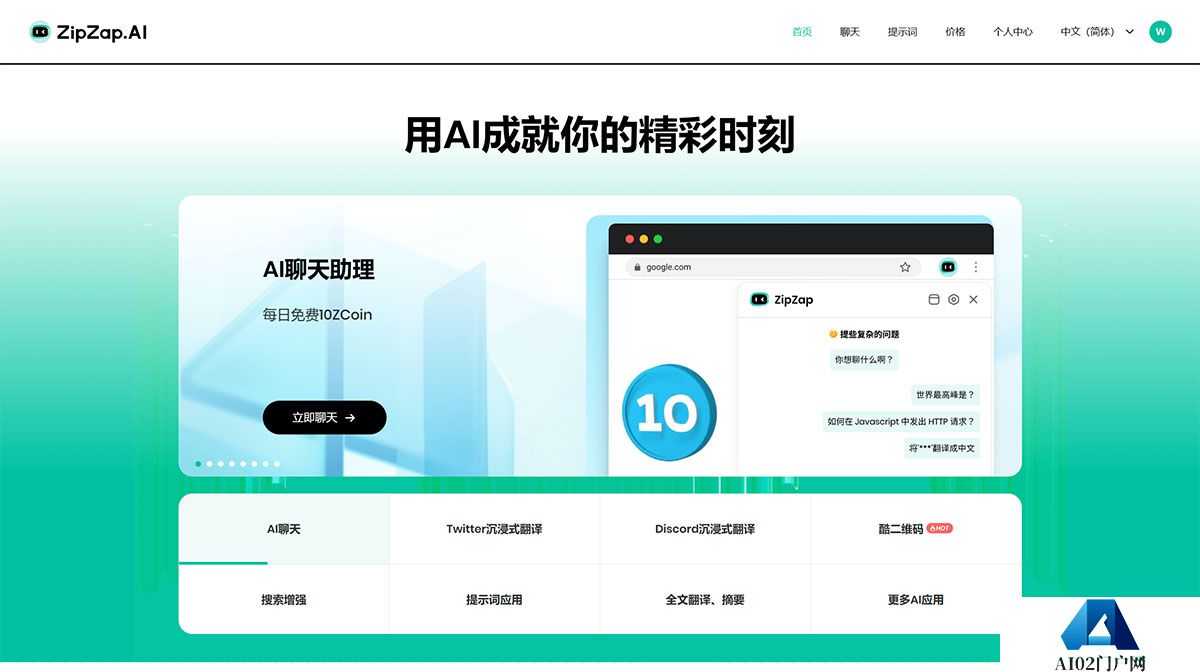Click the bookmark star in browser mockup
The height and width of the screenshot is (672, 1200).
pyautogui.click(x=905, y=267)
